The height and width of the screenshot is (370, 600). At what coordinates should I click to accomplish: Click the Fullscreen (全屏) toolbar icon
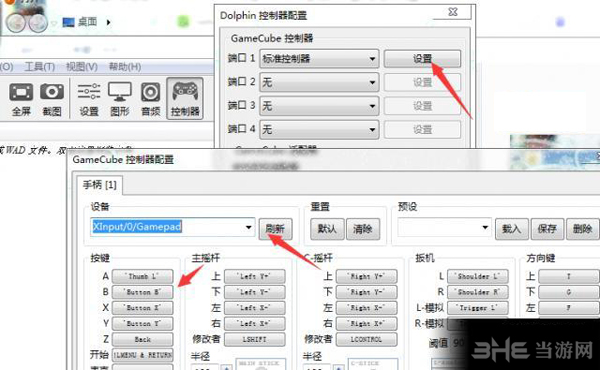pos(21,99)
